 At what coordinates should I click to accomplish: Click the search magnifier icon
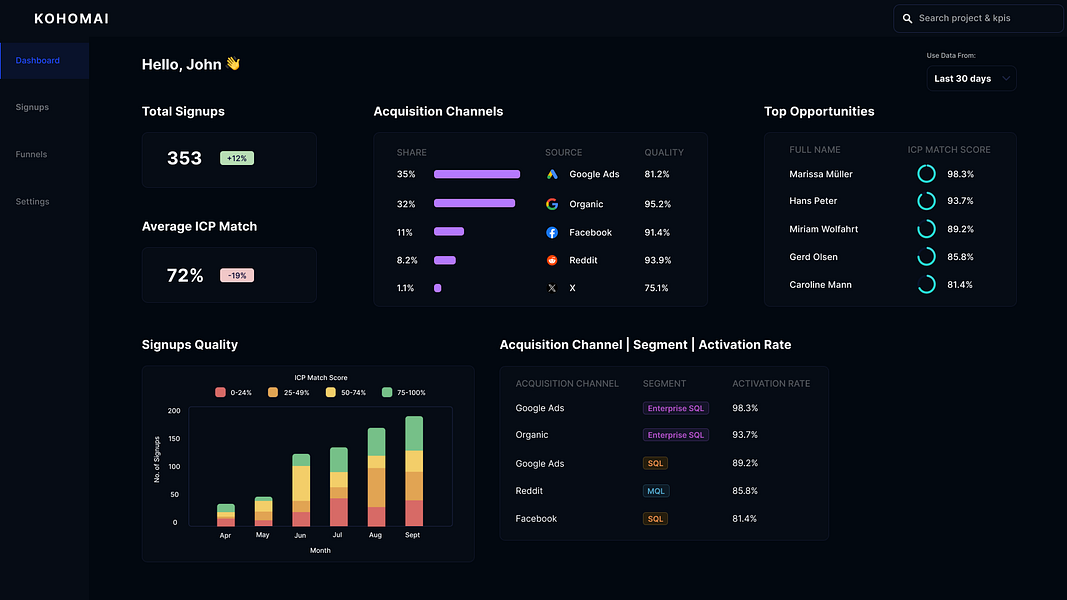[x=907, y=18]
